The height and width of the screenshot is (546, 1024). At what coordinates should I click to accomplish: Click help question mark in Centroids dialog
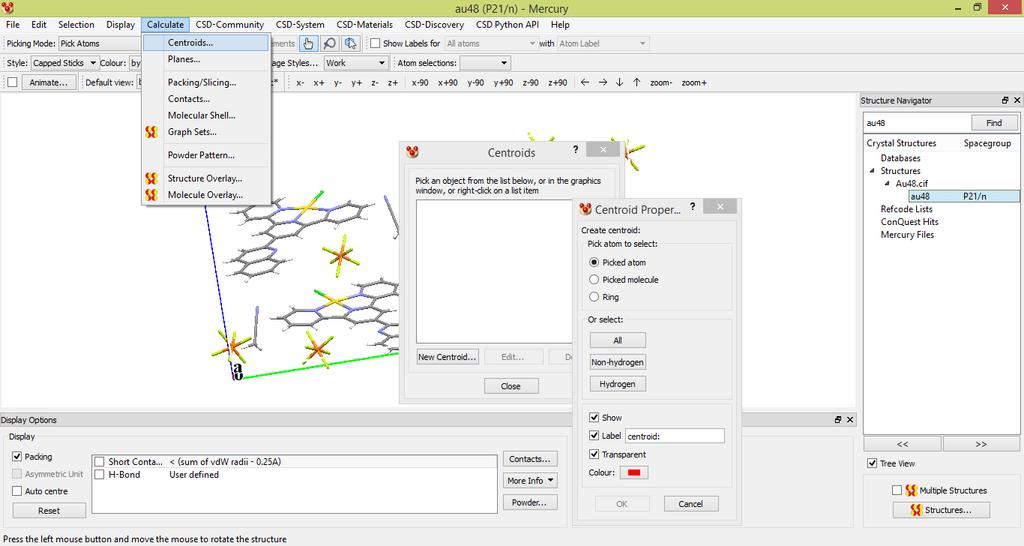[x=575, y=150]
